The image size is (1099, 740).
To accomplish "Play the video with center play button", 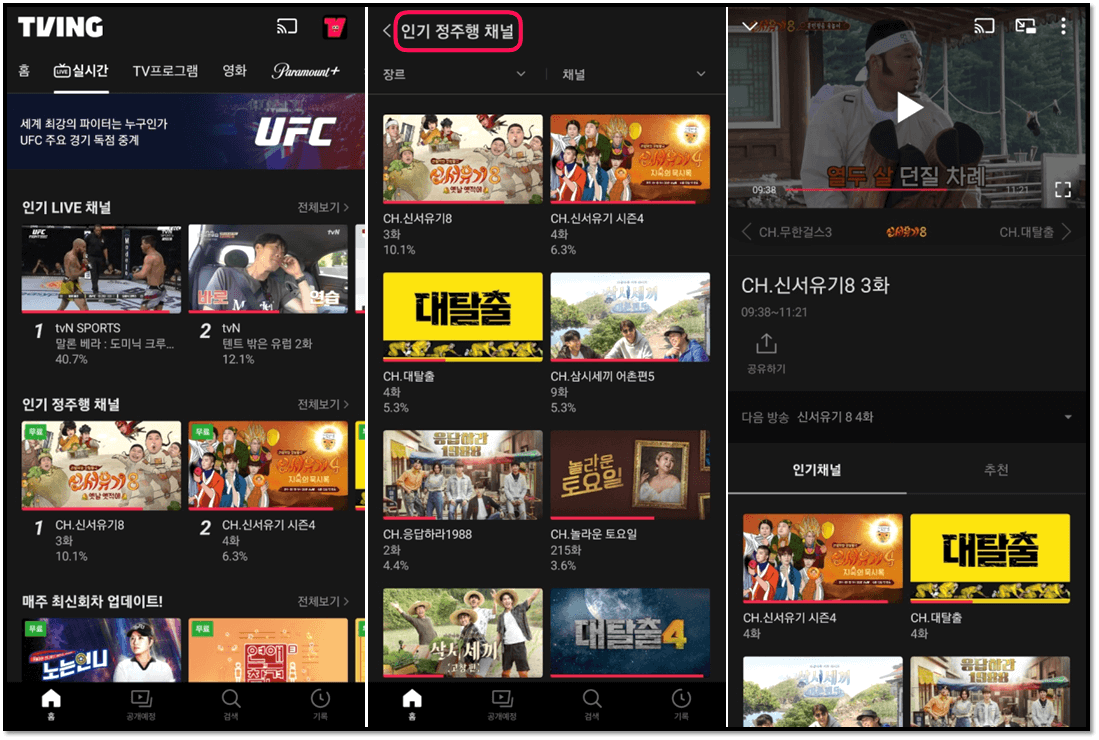I will click(x=909, y=108).
